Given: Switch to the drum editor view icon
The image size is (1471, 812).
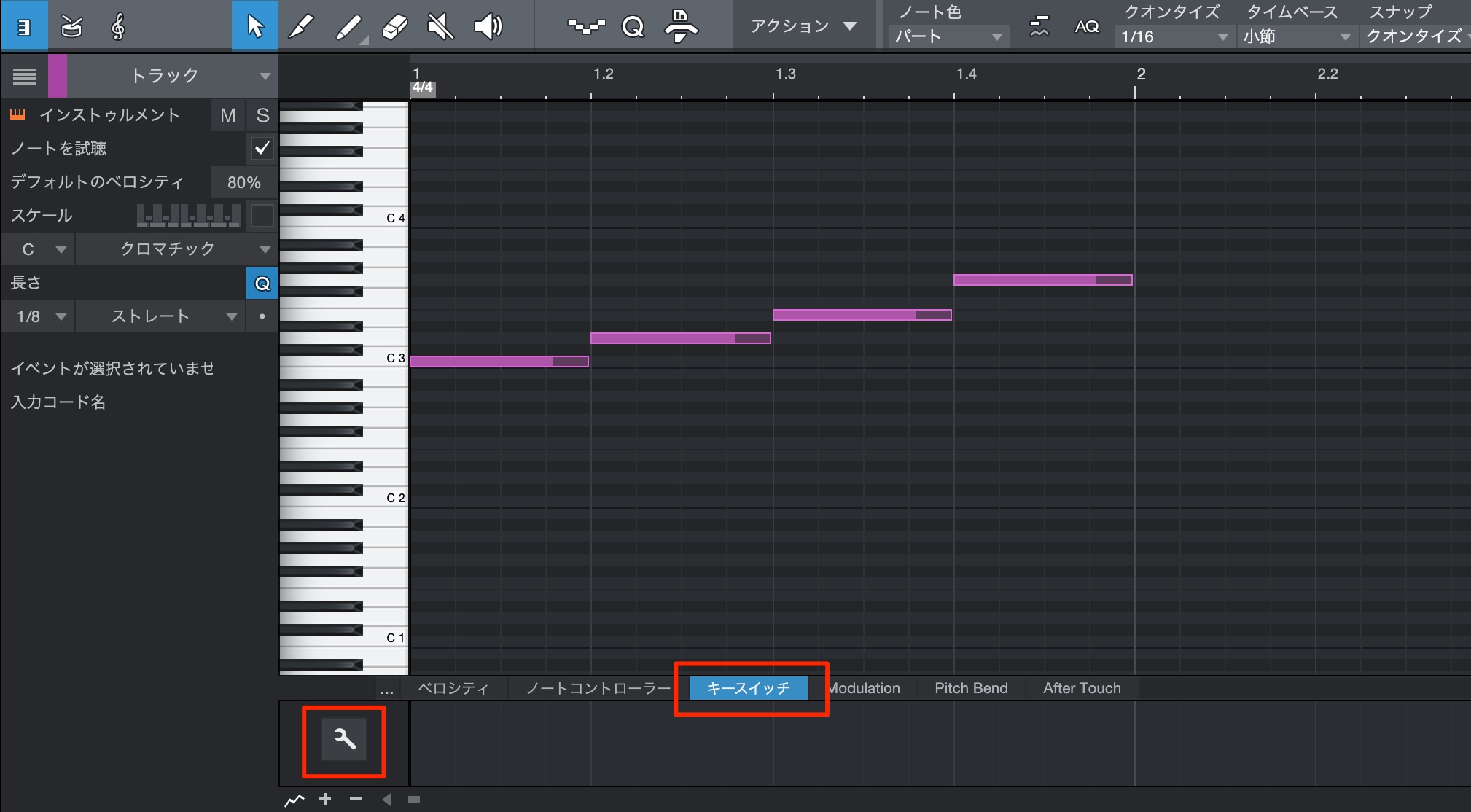Looking at the screenshot, I should 71,27.
